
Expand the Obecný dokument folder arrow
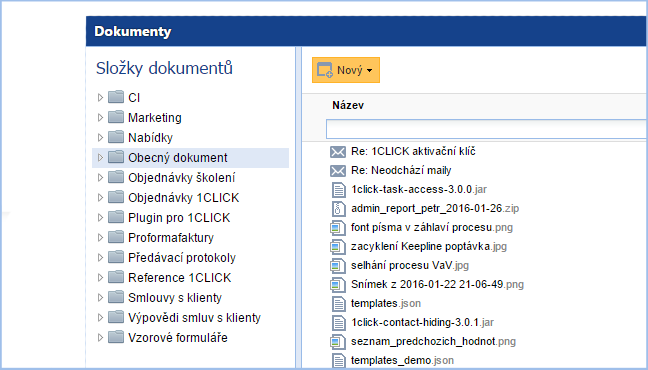[100, 158]
